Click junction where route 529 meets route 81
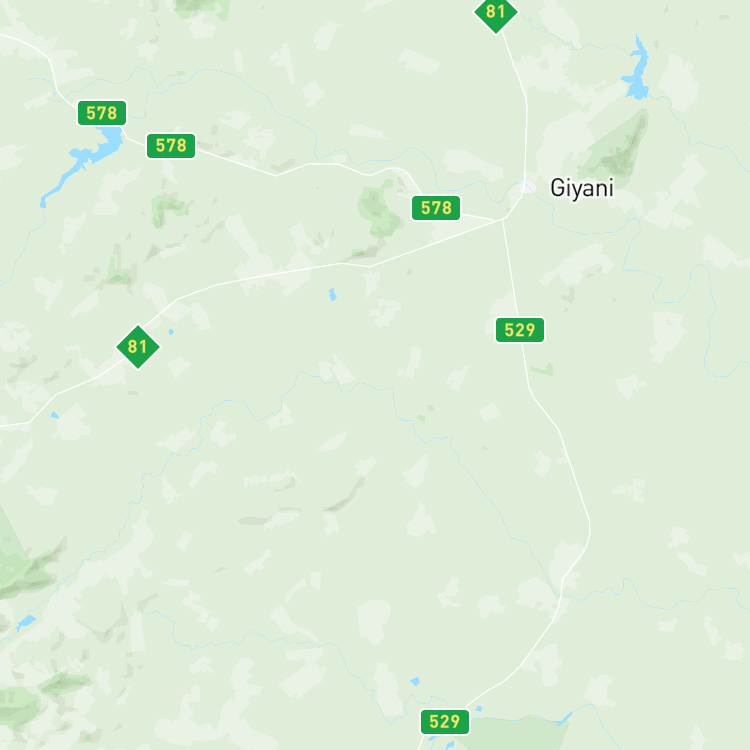This screenshot has width=750, height=750. tap(502, 220)
